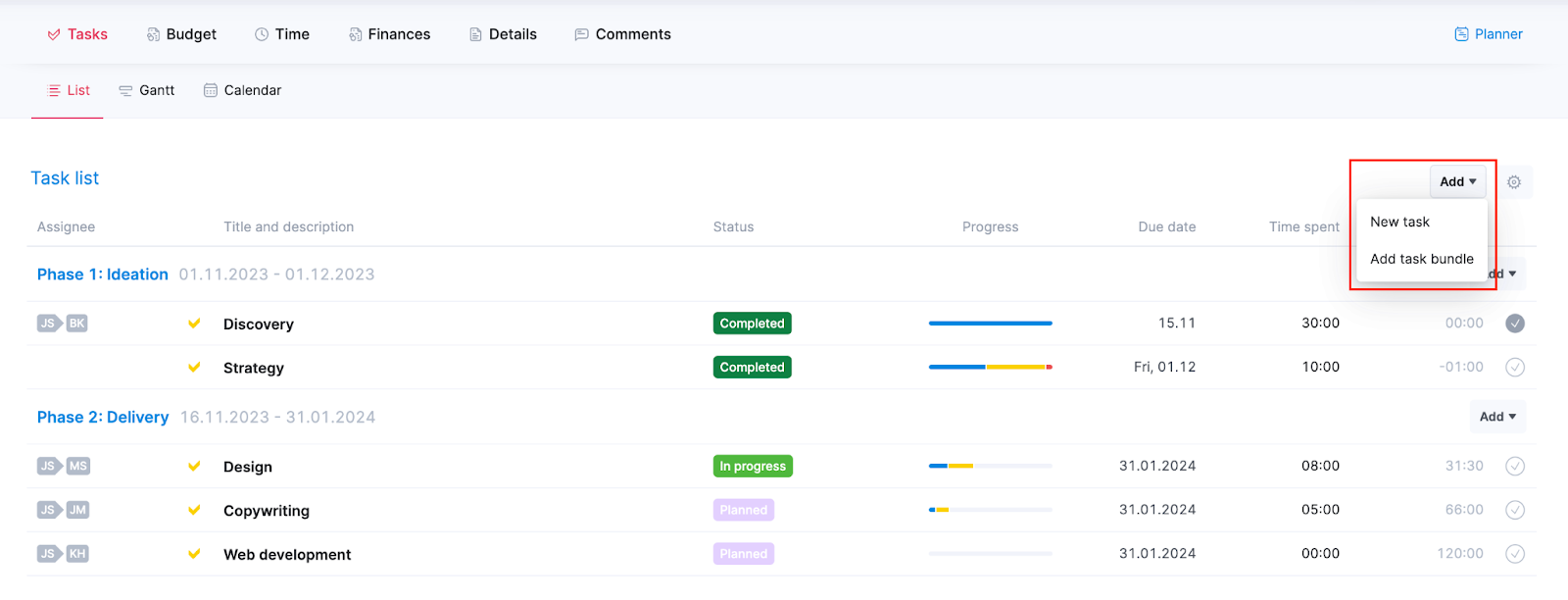Toggle Design task completion circle
The width and height of the screenshot is (1568, 600).
tap(1515, 467)
